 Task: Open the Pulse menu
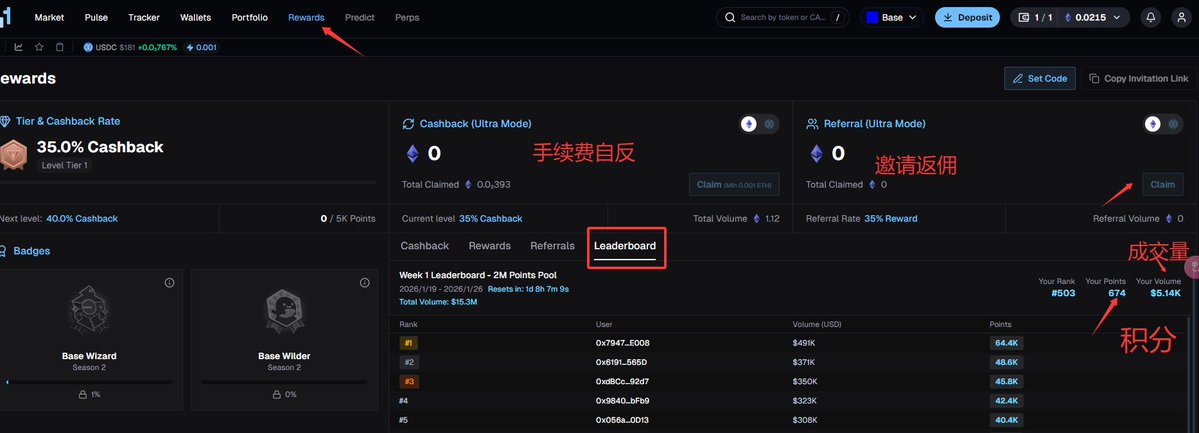pyautogui.click(x=96, y=18)
